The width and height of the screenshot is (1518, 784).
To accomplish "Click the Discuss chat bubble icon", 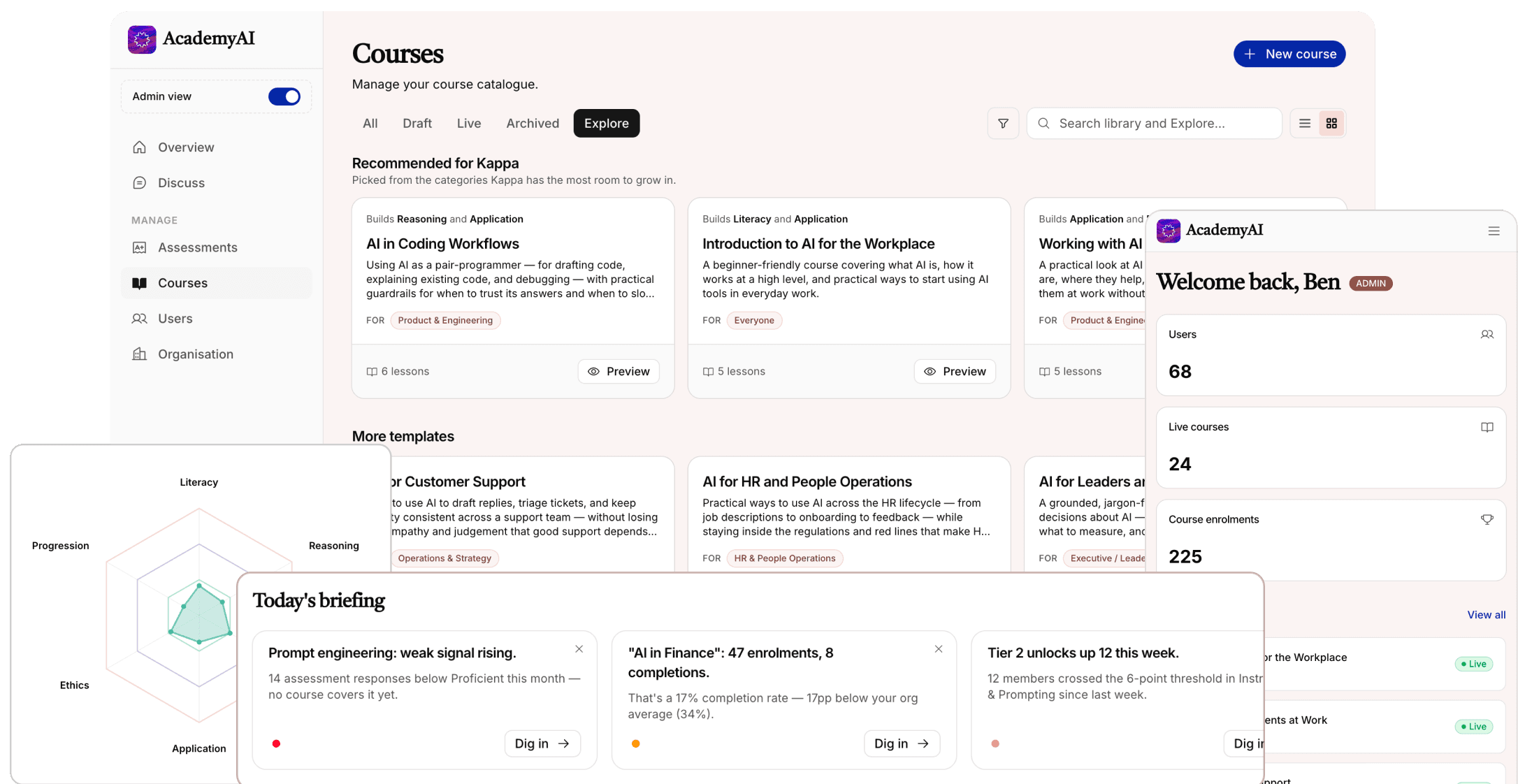I will tap(140, 183).
